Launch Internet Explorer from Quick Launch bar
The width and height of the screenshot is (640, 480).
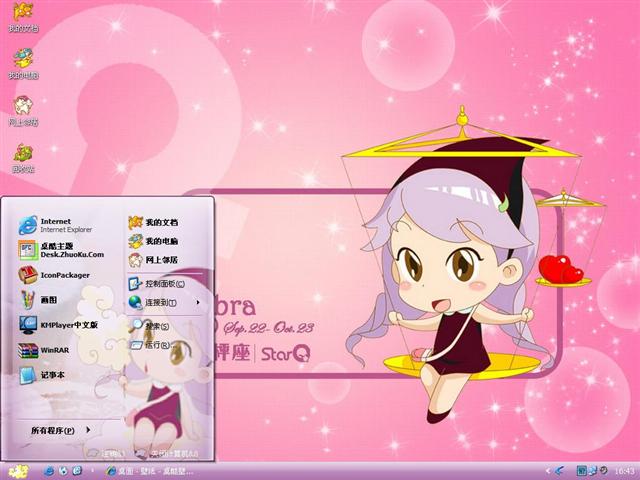pos(49,471)
